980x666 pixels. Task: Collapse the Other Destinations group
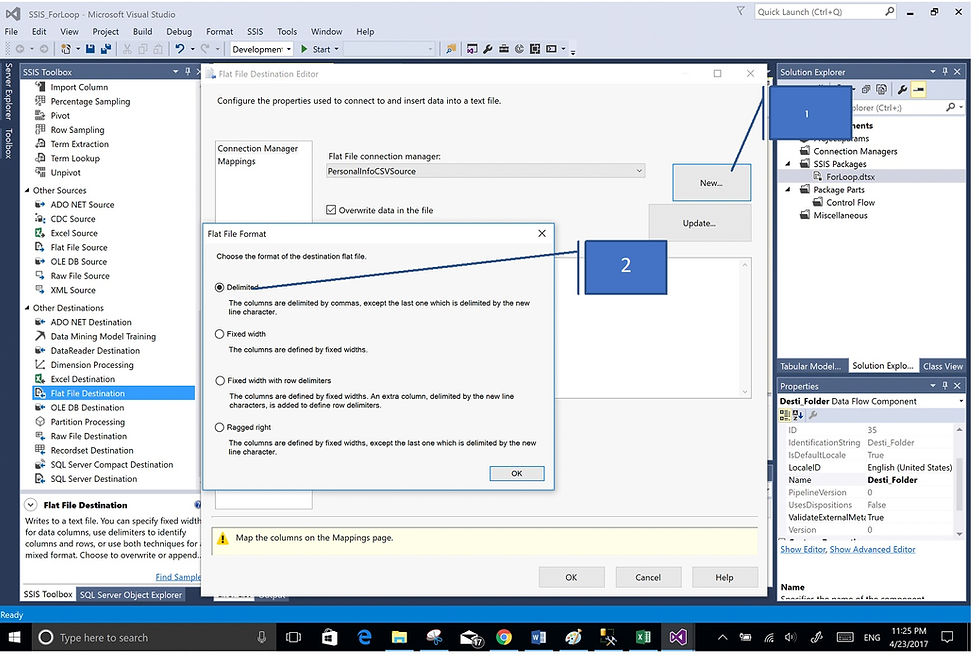tap(27, 307)
